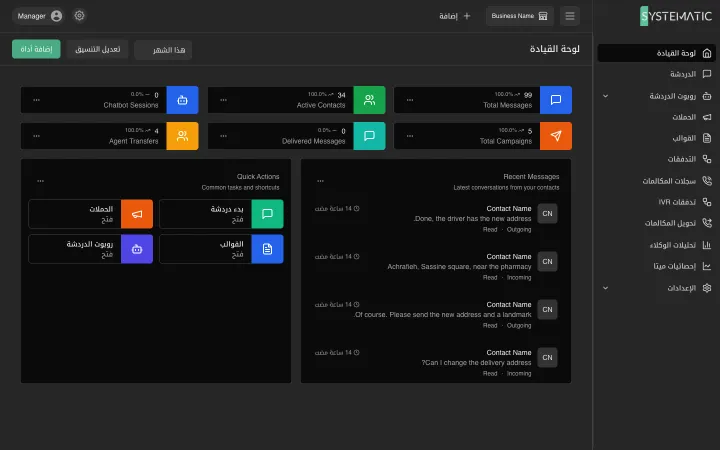
Task: Click the Business Name button
Action: click(x=520, y=16)
